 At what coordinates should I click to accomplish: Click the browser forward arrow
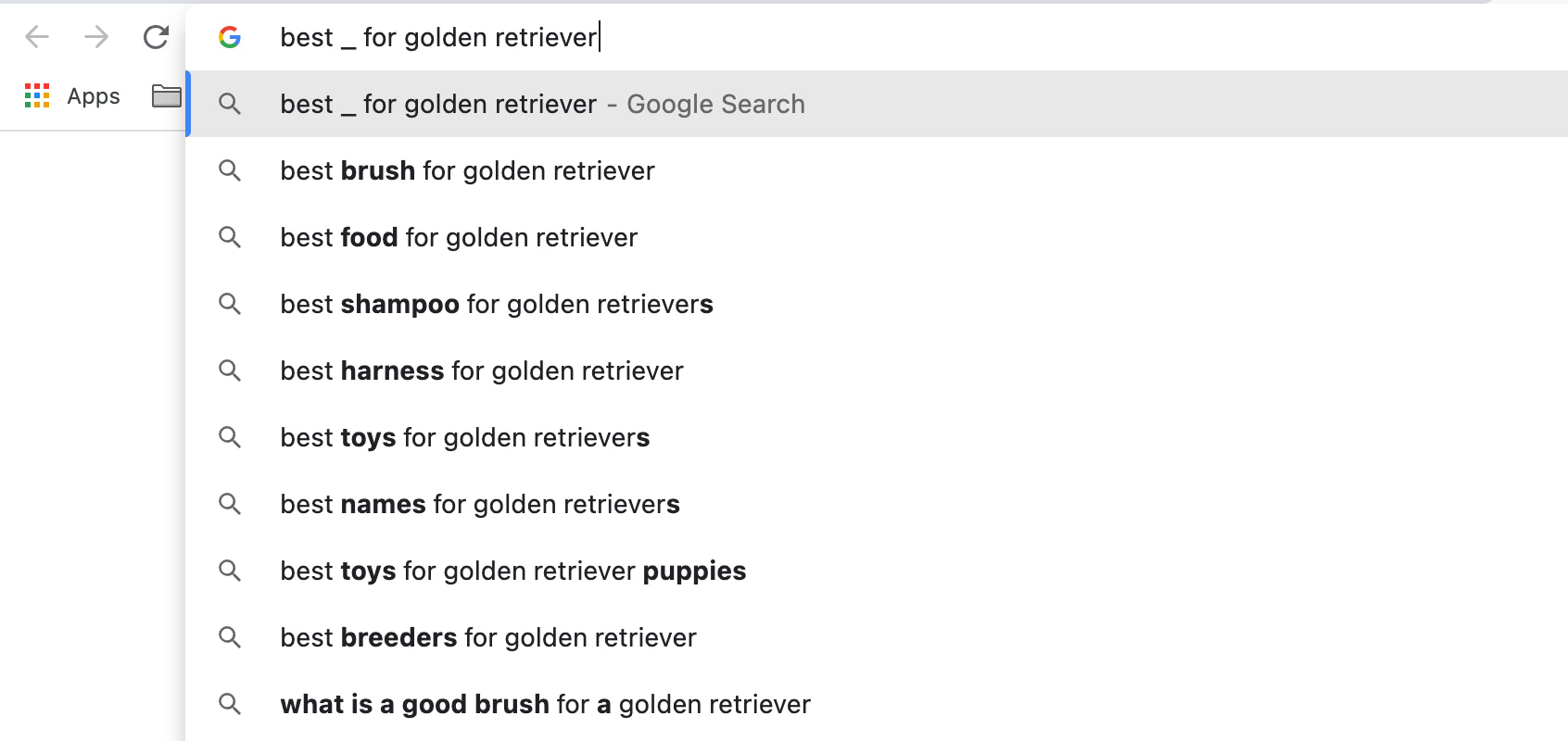[95, 37]
